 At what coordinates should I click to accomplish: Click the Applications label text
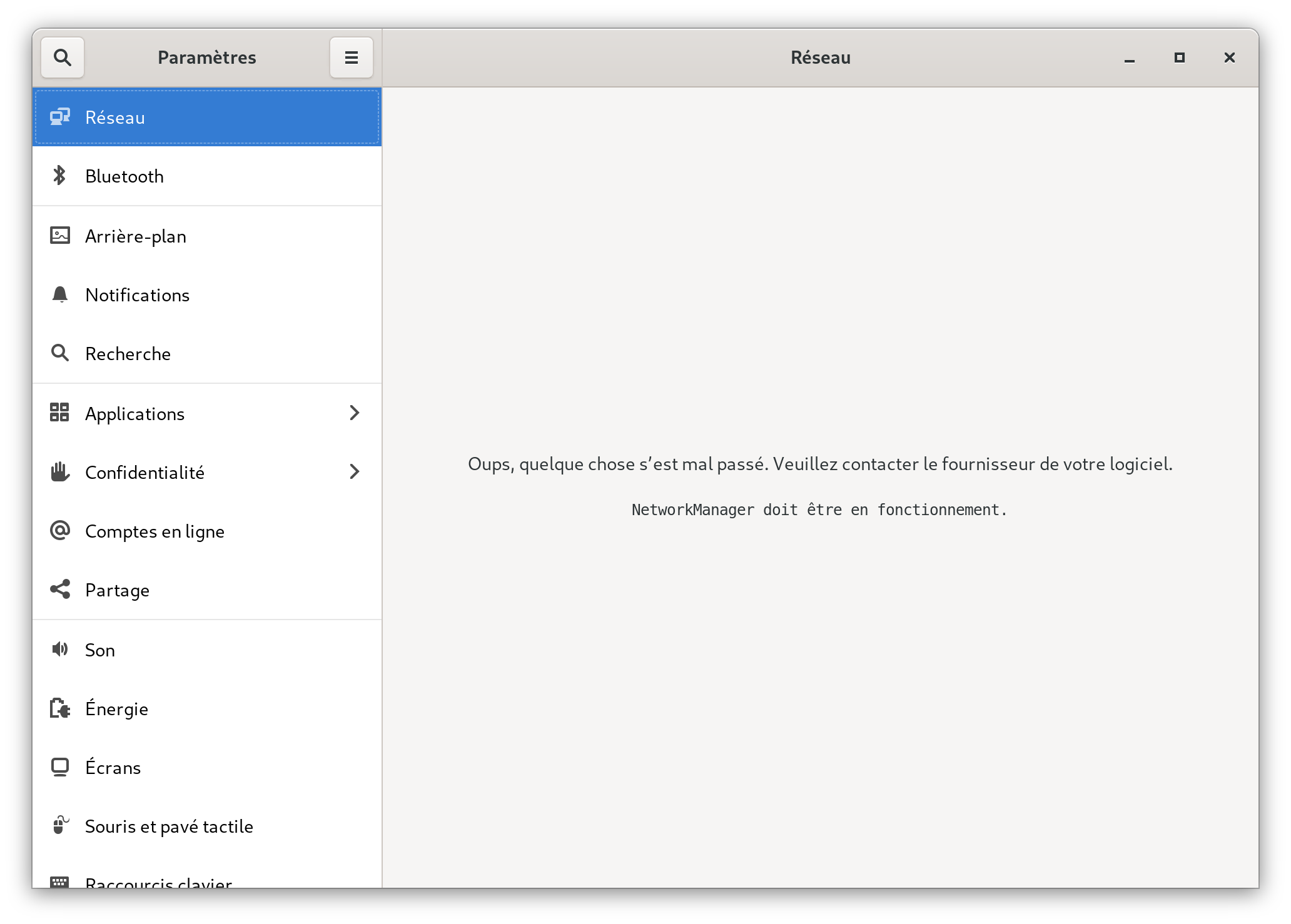coord(135,414)
